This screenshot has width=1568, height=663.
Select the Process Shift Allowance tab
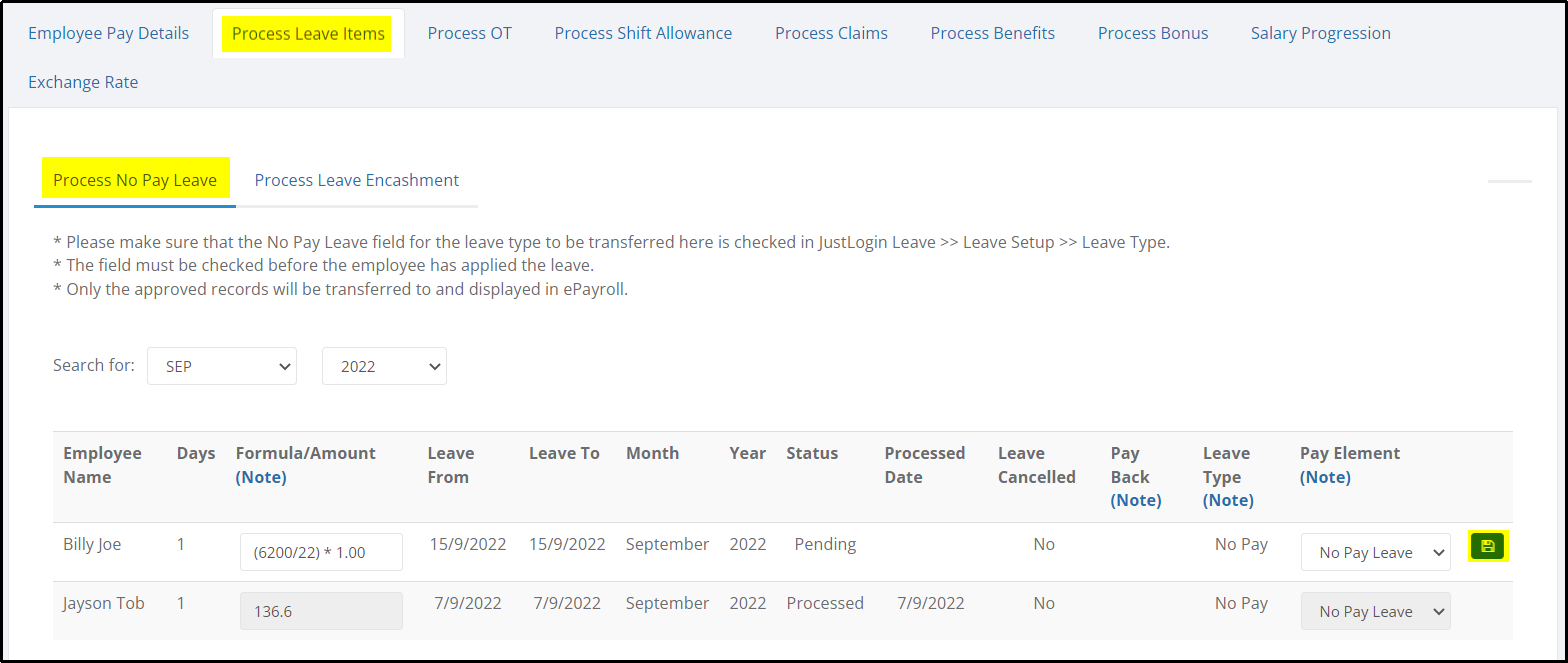point(643,33)
